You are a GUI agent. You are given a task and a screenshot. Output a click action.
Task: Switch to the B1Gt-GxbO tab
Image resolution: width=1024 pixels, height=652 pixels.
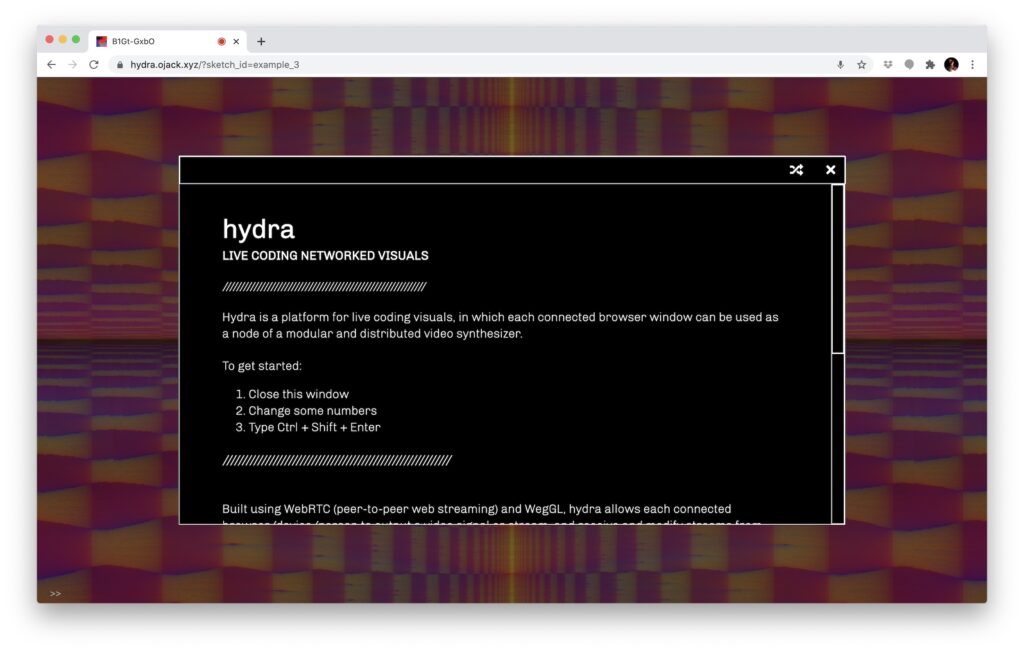coord(150,41)
